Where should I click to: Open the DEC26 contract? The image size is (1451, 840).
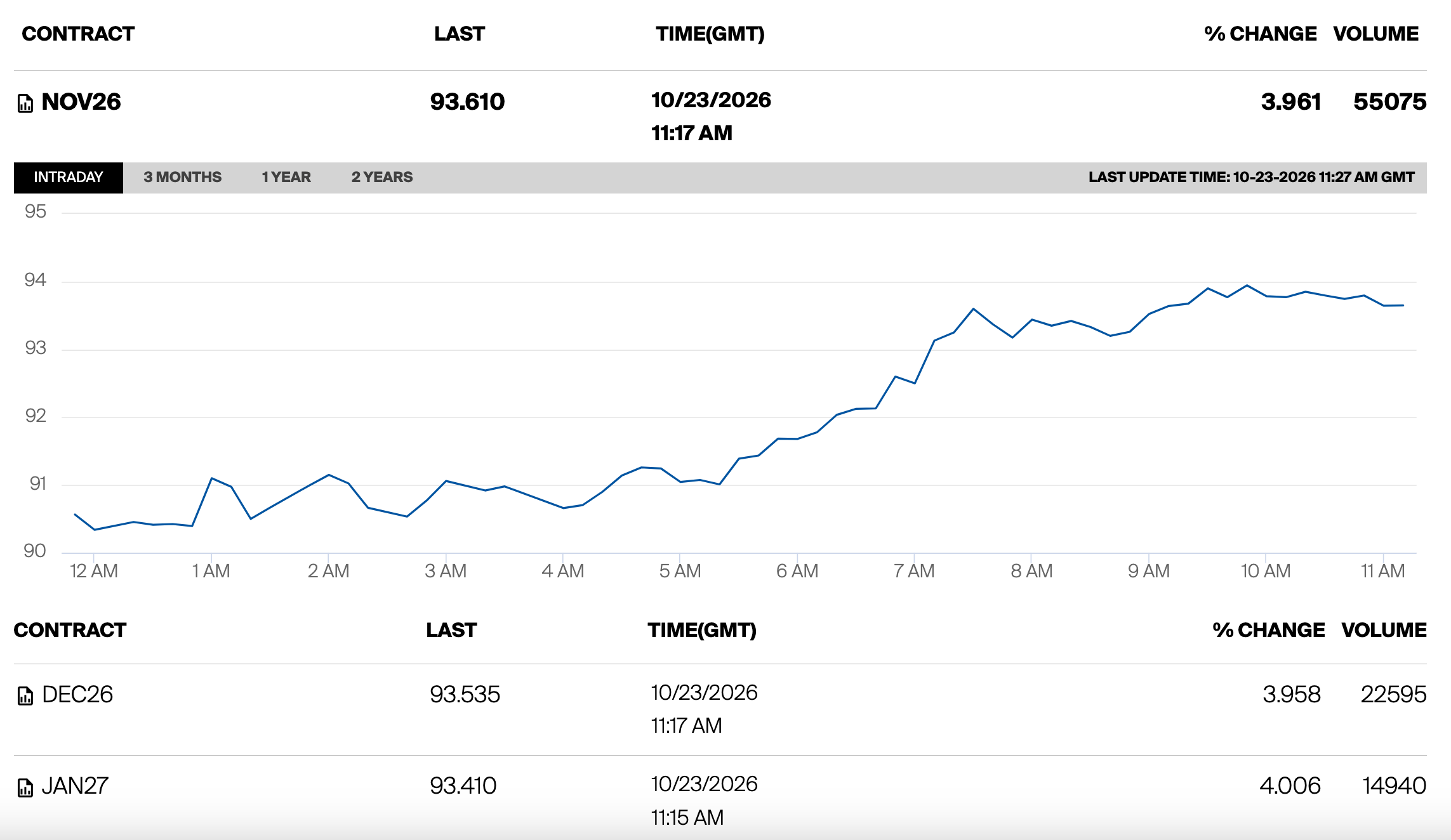(77, 695)
